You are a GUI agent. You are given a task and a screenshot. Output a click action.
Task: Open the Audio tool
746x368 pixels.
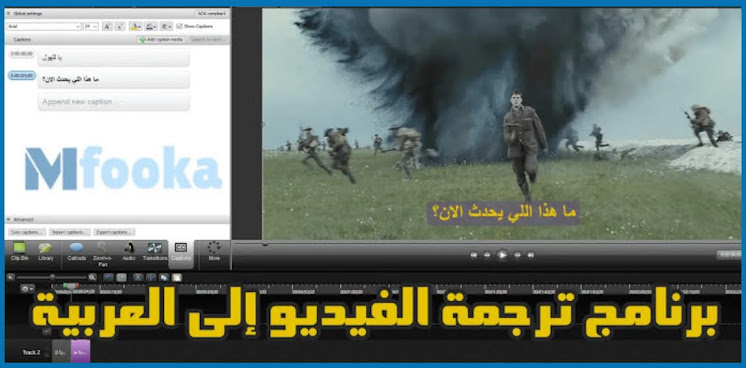pos(128,252)
